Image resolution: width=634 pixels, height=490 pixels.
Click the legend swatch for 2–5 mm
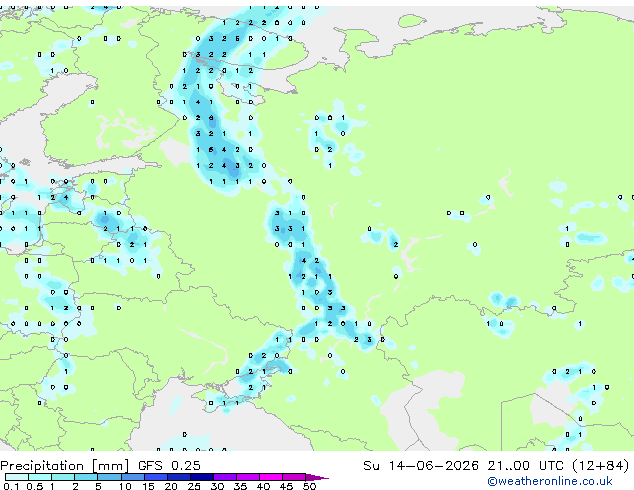(86, 477)
